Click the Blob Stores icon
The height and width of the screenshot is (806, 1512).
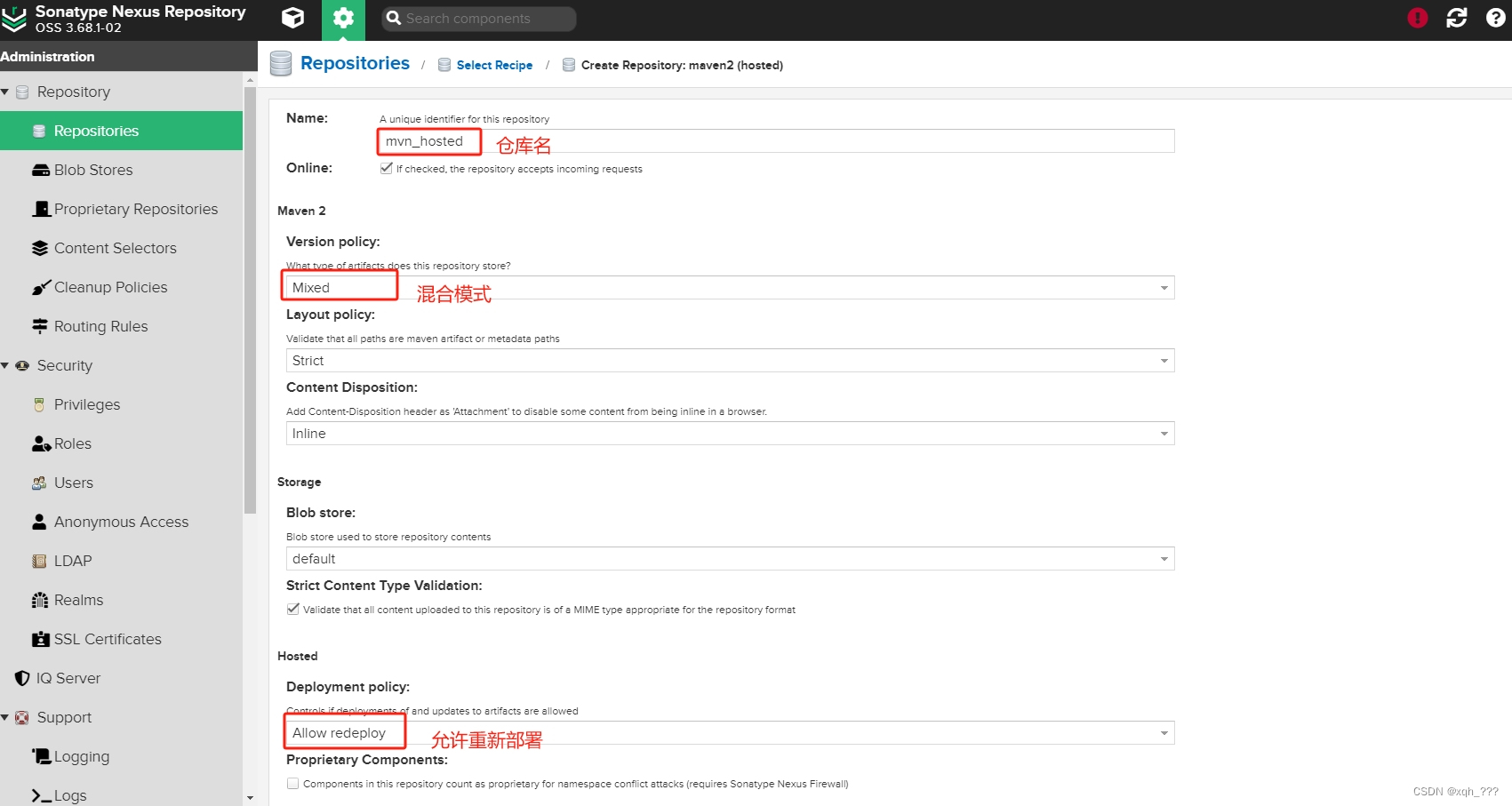41,170
